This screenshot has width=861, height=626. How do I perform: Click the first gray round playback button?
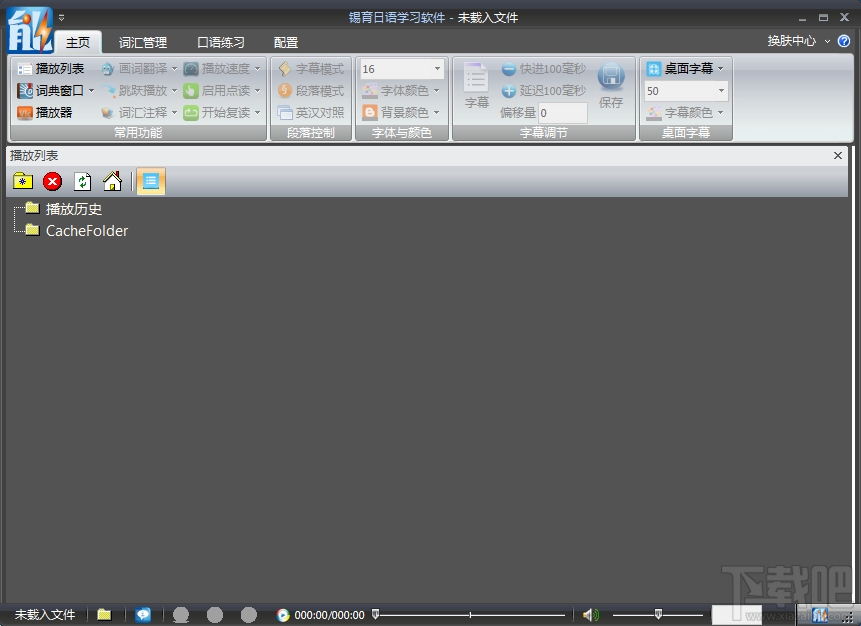tap(181, 615)
